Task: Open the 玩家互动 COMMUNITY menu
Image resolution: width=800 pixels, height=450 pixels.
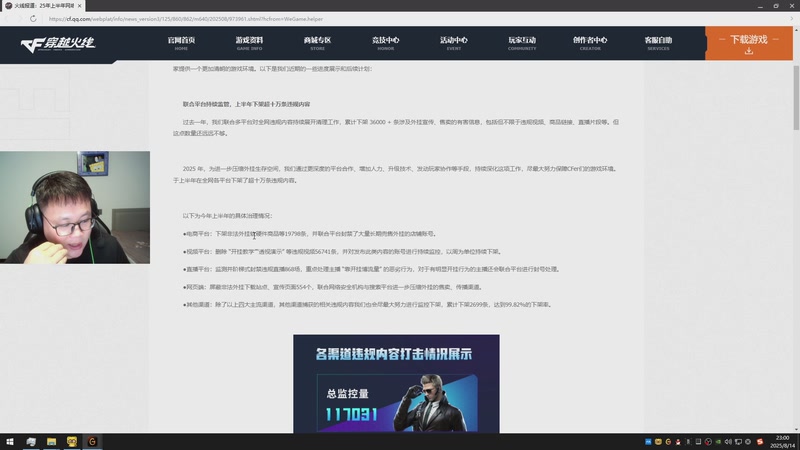Action: coord(522,43)
